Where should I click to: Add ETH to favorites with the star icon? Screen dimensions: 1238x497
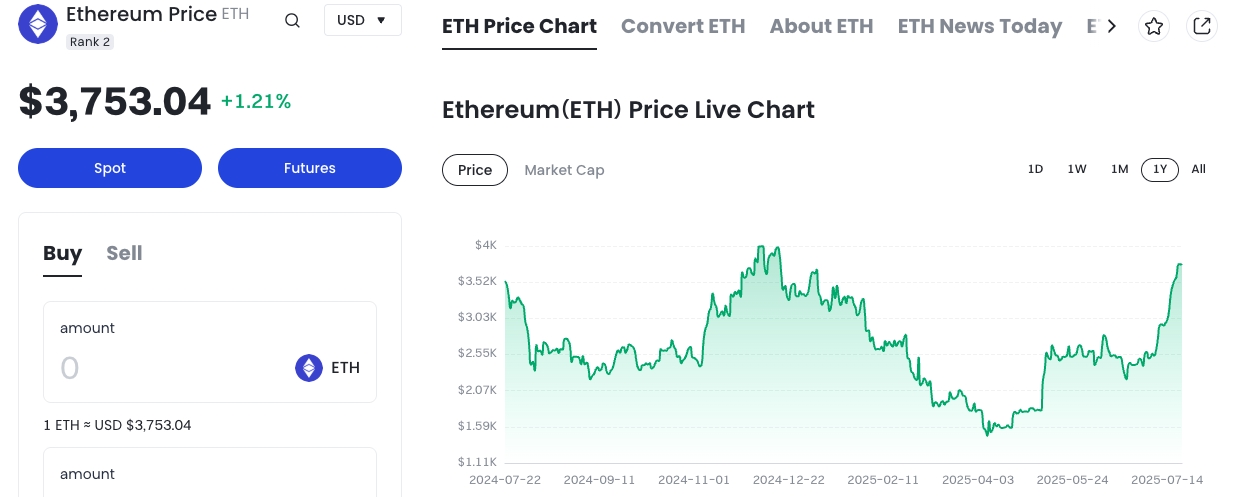coord(1154,26)
